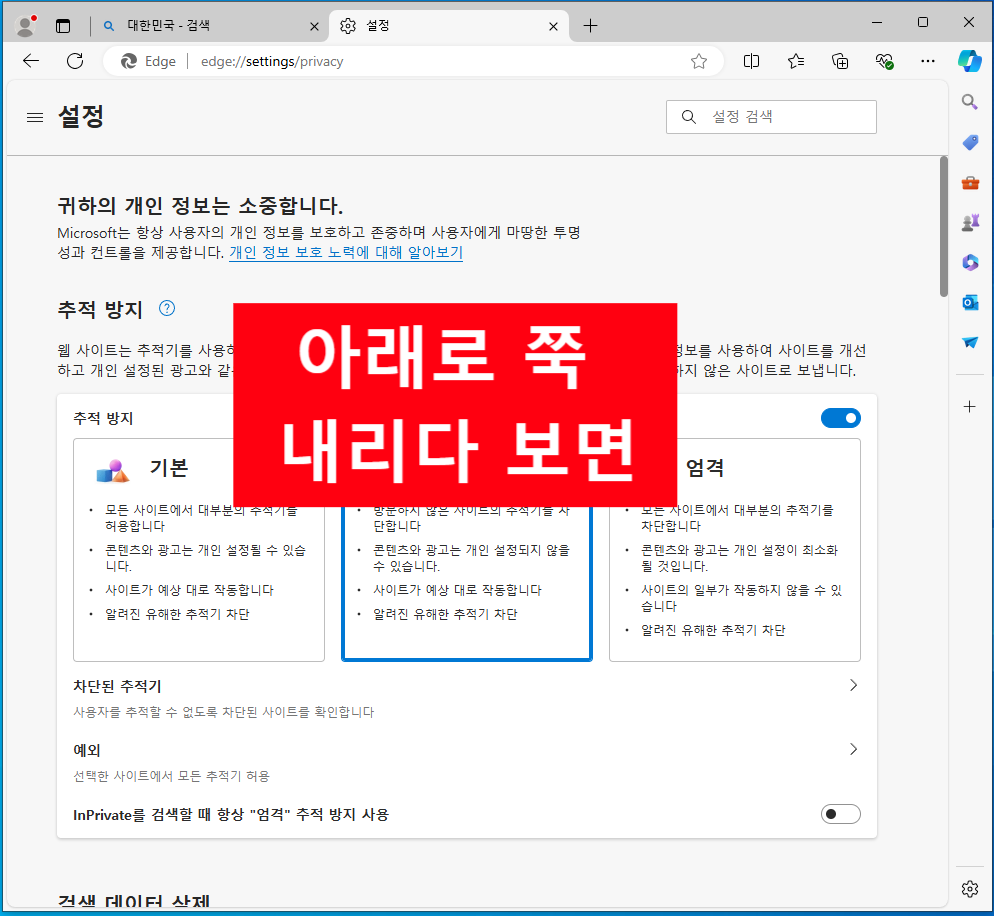Screen dimensions: 994x916
Task: Add this page to favorites star
Action: pos(699,61)
